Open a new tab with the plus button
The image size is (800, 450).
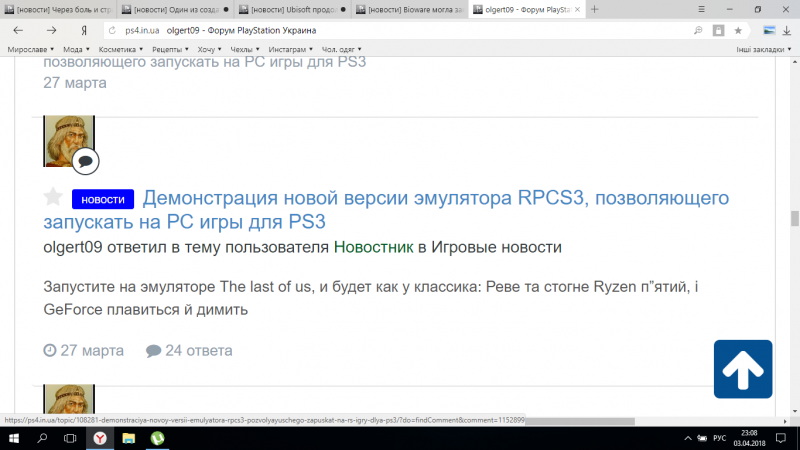(594, 9)
